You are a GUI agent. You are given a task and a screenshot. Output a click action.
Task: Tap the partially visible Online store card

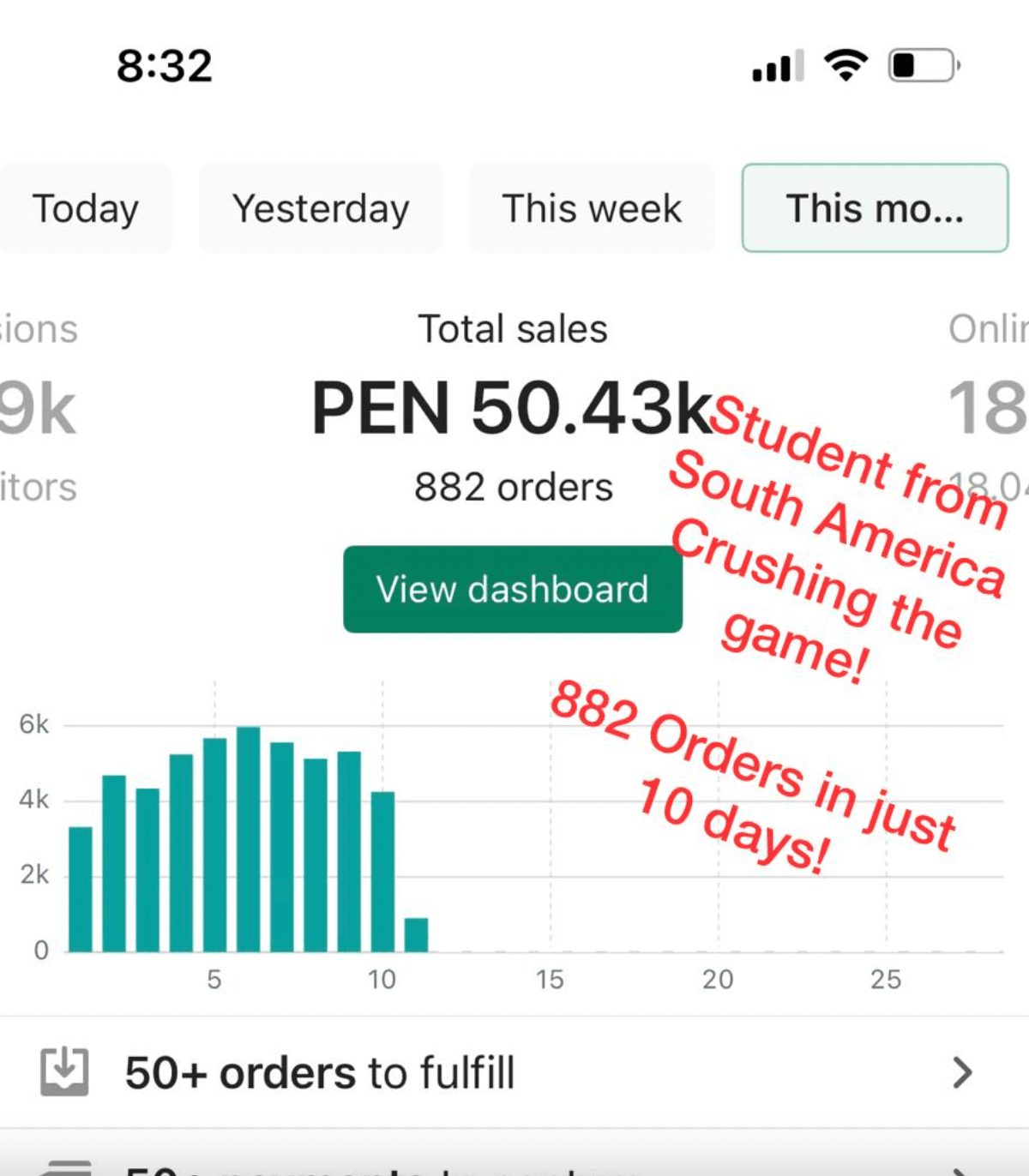click(988, 408)
